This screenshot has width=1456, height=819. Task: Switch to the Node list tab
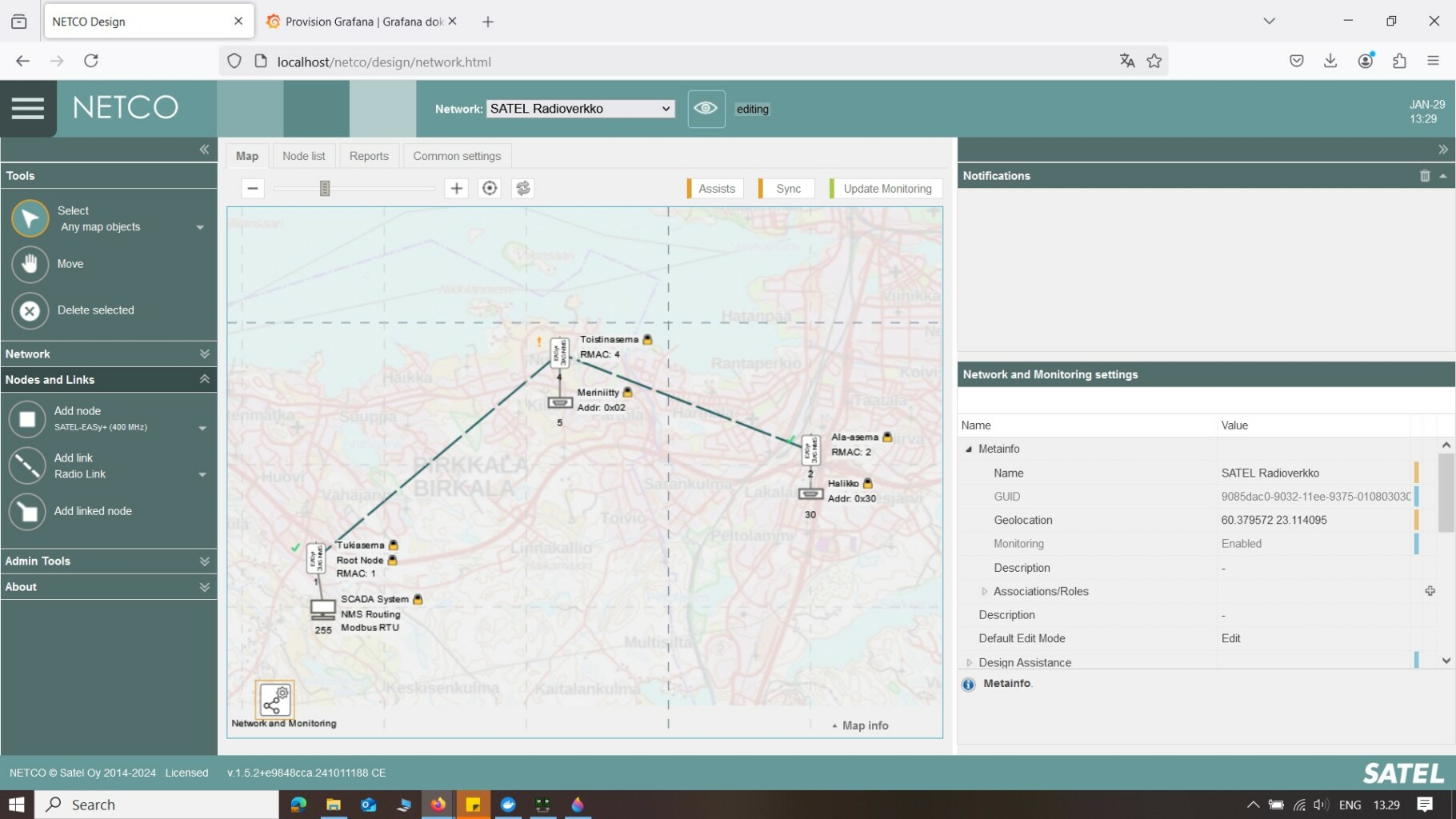(x=303, y=156)
